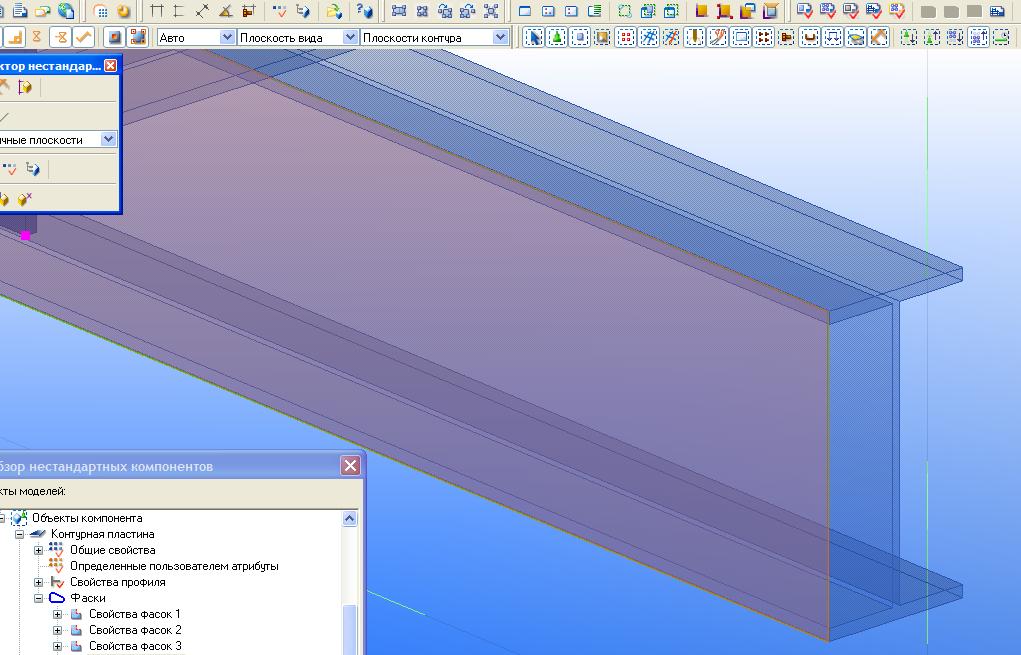
Task: Collapse the 'Фаски' tree node
Action: (x=39, y=598)
